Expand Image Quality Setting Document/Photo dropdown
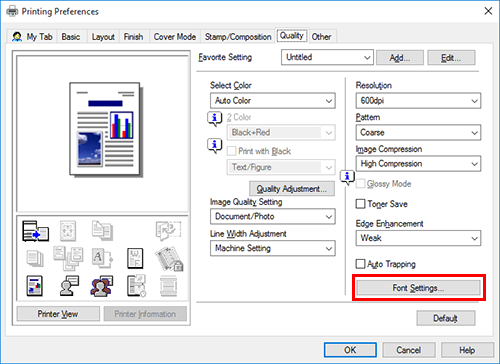The width and height of the screenshot is (500, 364). tap(273, 217)
